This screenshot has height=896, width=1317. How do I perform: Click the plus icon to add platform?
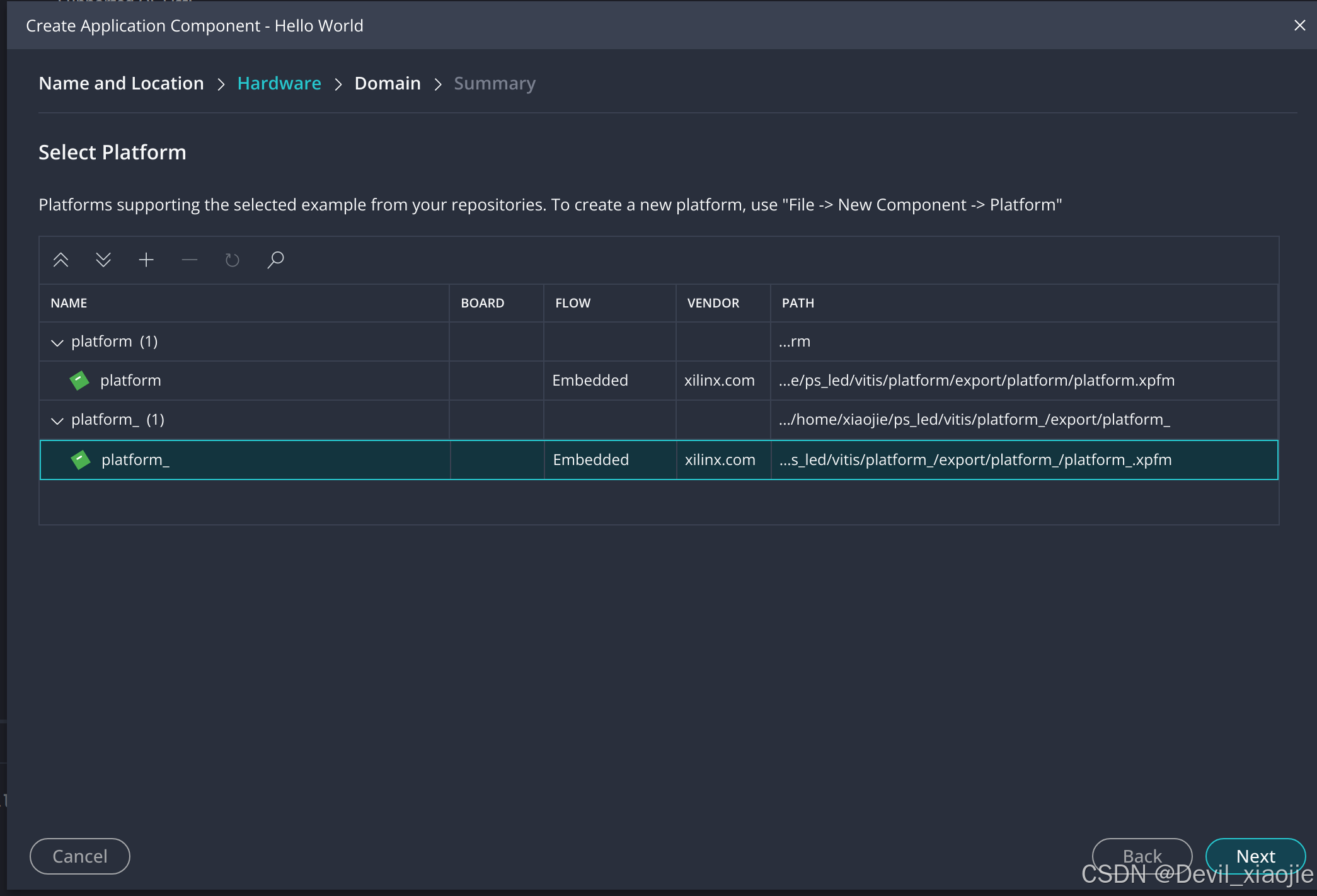pos(146,260)
